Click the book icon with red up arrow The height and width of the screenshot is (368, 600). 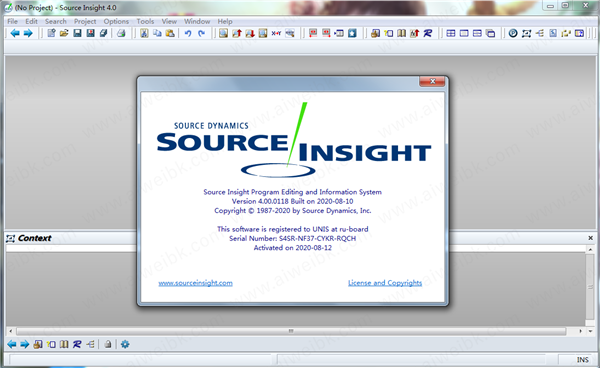click(414, 33)
